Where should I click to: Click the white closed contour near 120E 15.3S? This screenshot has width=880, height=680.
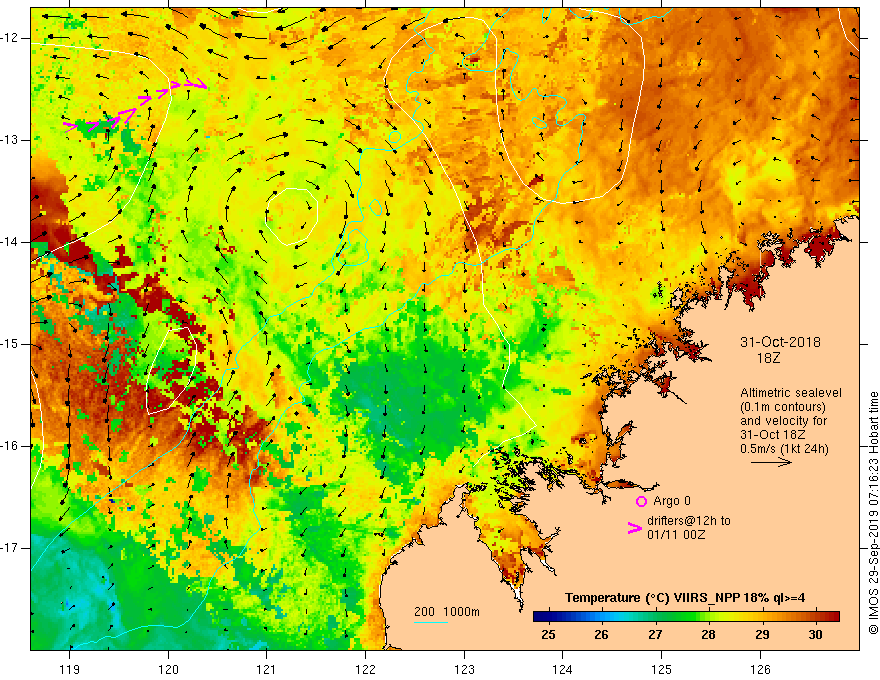(x=171, y=370)
